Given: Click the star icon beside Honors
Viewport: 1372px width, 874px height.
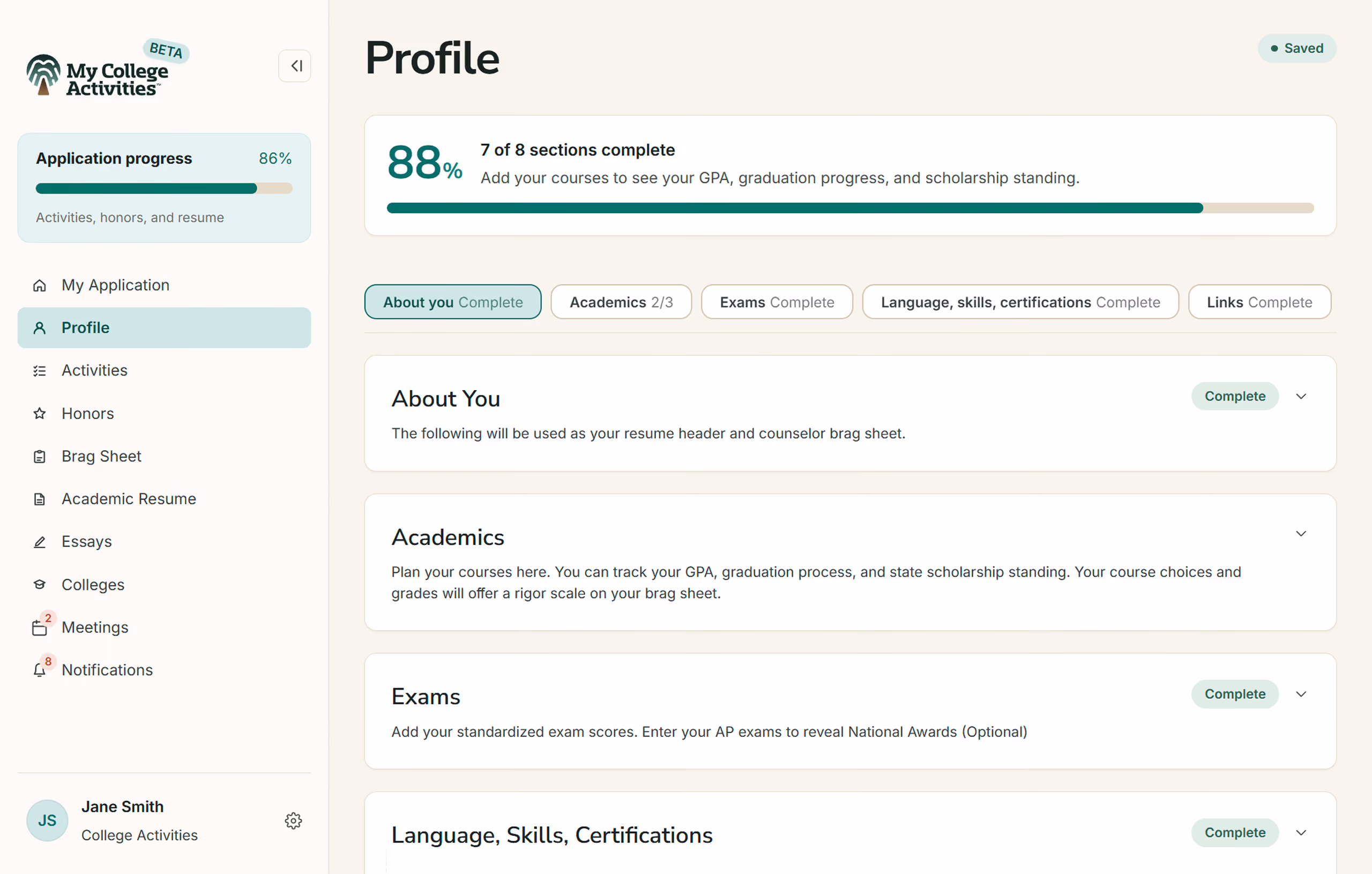Looking at the screenshot, I should [39, 414].
